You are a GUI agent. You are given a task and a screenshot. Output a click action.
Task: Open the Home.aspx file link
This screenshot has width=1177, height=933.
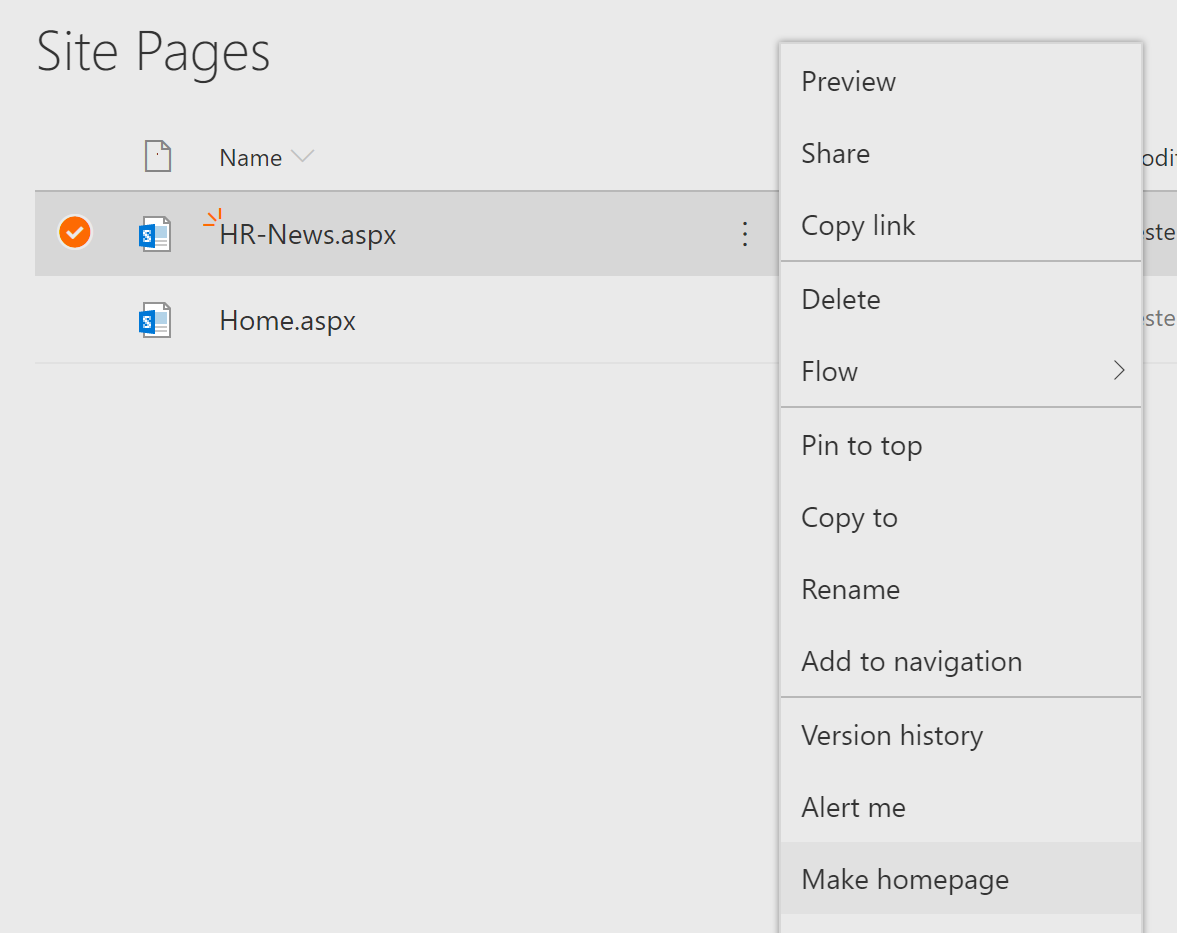(287, 321)
